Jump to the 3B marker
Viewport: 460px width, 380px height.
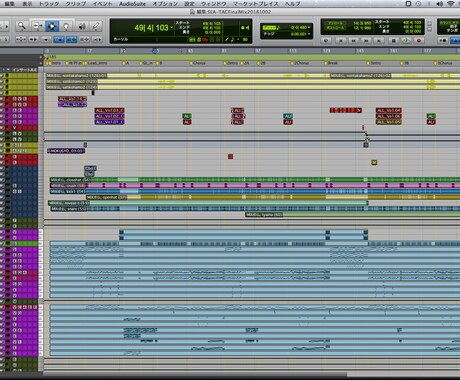pyautogui.click(x=404, y=63)
